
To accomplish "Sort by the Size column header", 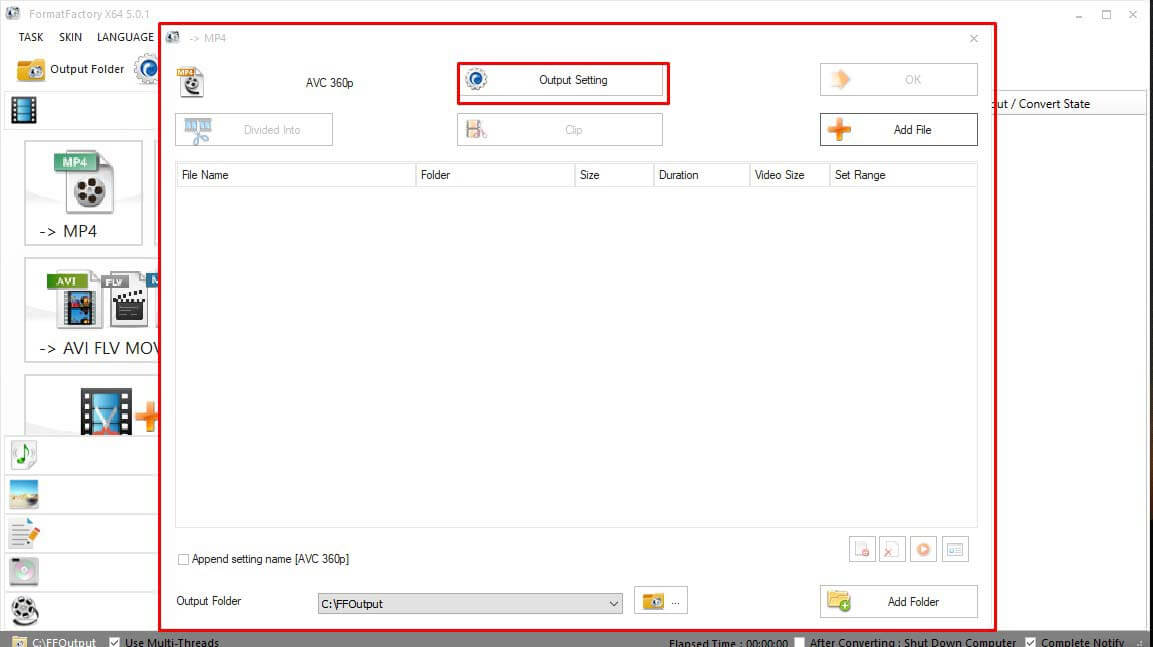I will [x=614, y=175].
